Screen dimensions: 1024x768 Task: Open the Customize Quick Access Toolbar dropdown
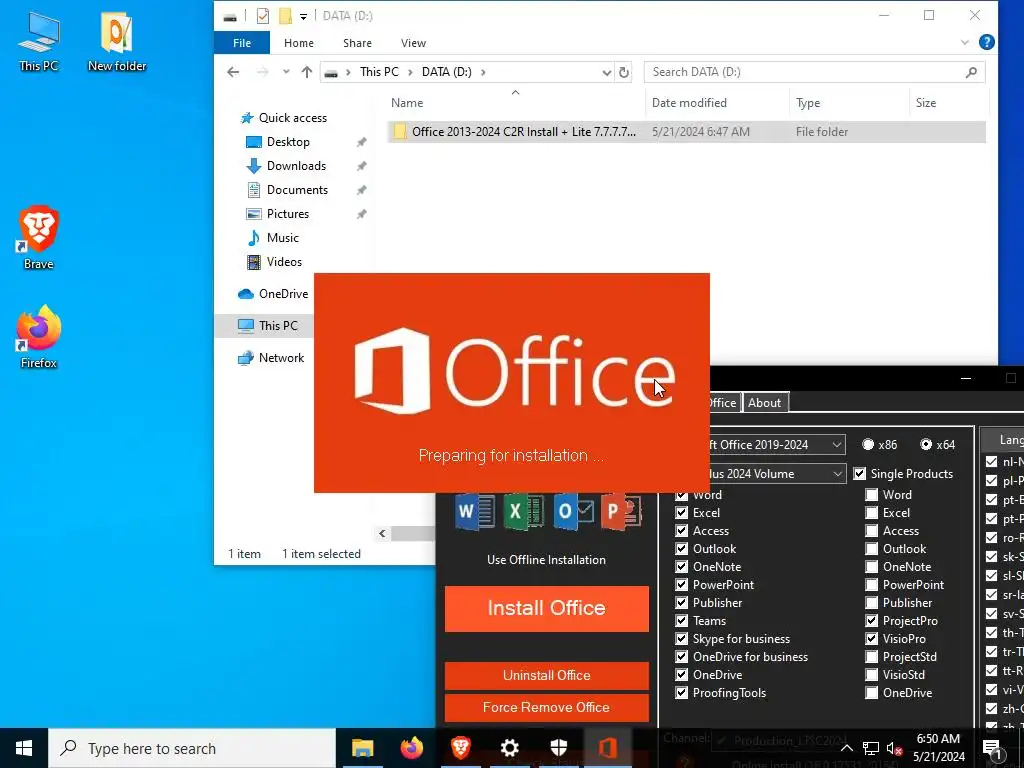(303, 16)
